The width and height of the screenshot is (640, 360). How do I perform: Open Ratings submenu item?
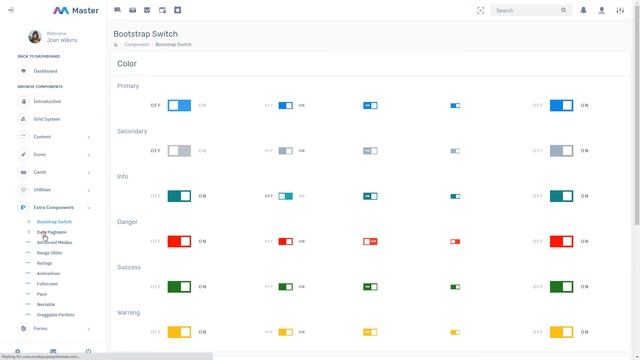click(x=44, y=263)
